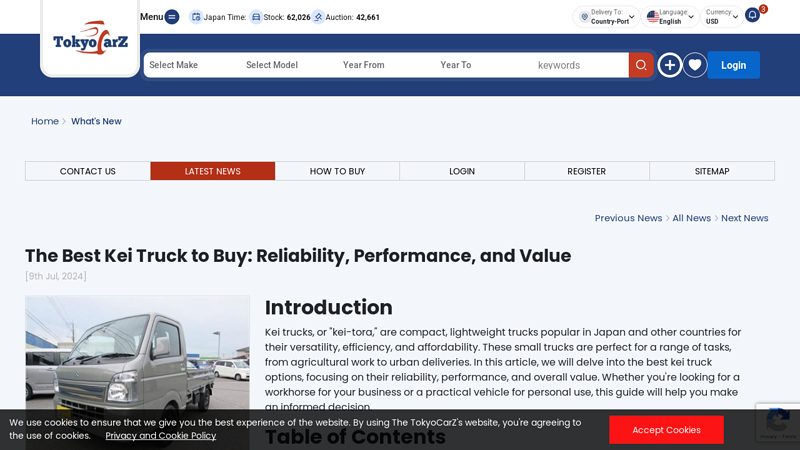Click the Auction count 42,661
The image size is (800, 450).
(x=368, y=17)
